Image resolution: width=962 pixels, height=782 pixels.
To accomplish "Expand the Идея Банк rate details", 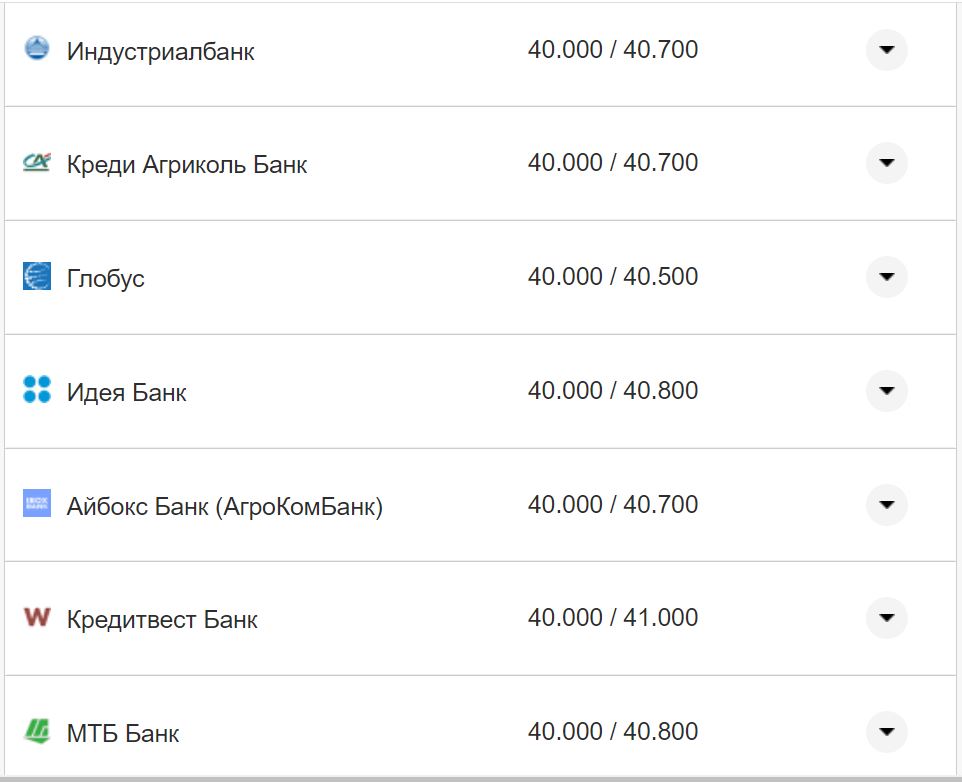I will pos(886,390).
